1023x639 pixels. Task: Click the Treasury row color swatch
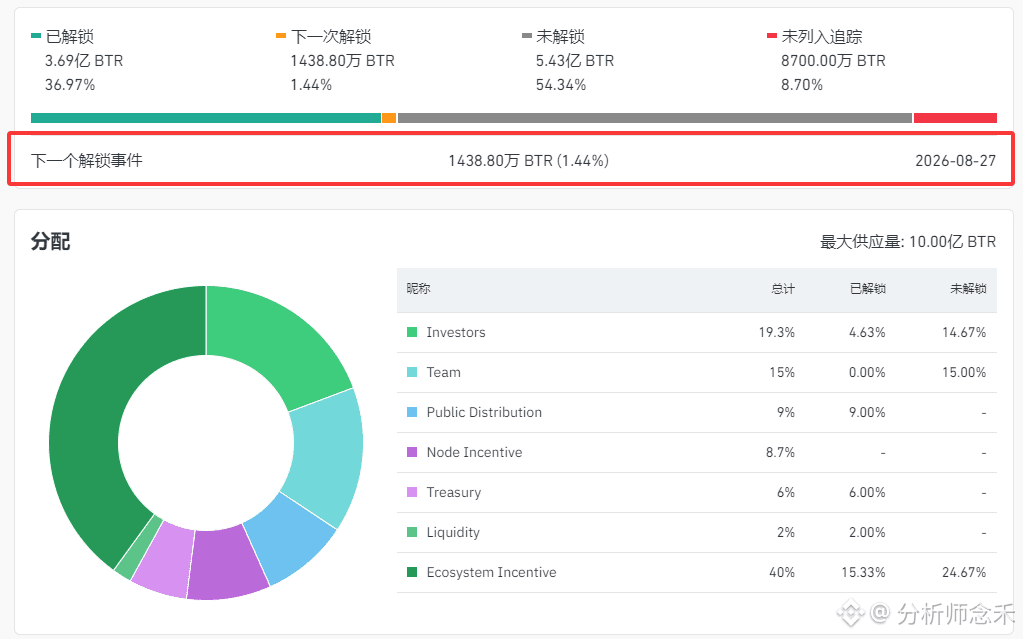(x=412, y=492)
